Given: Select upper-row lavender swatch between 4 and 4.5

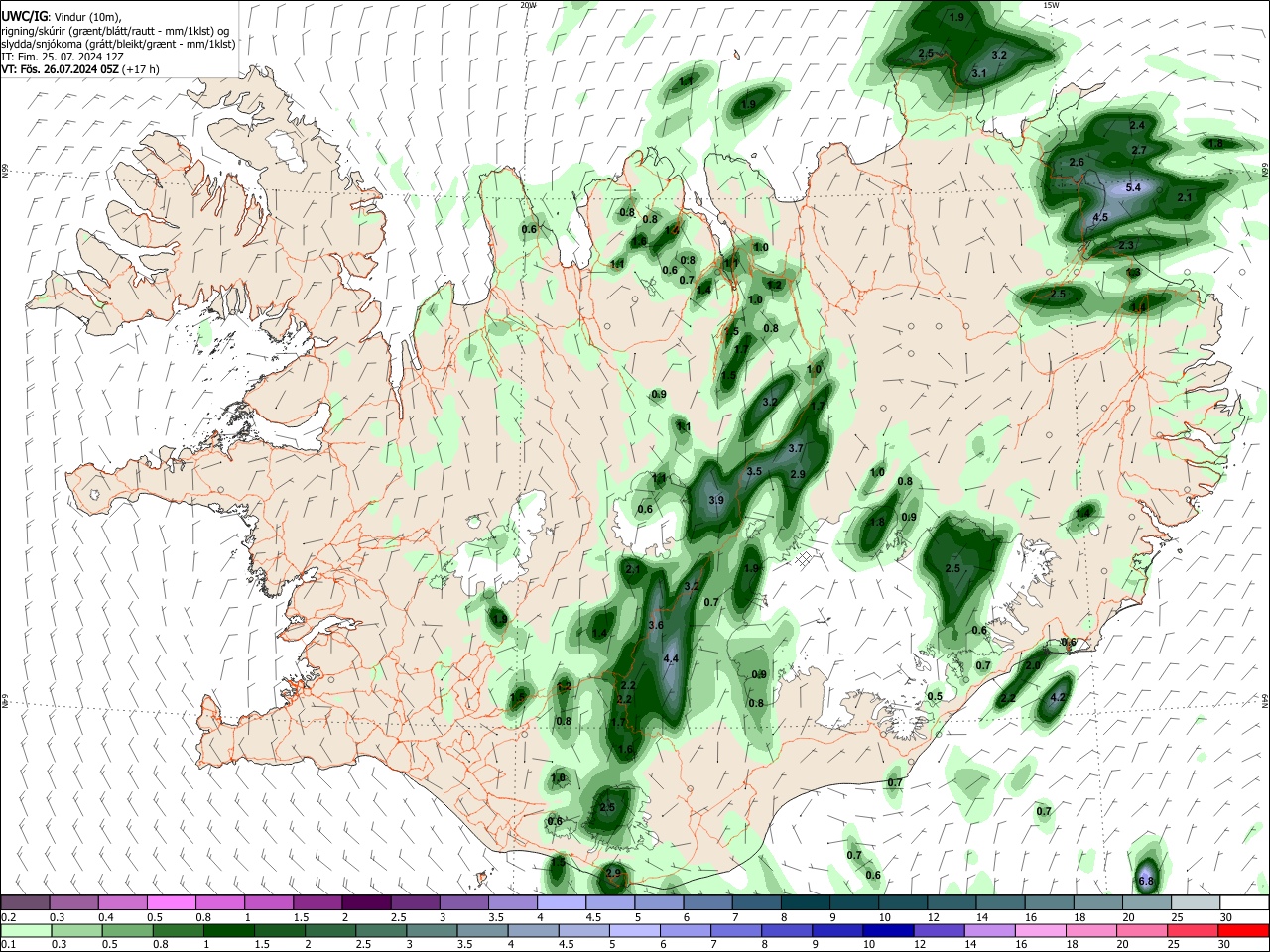Looking at the screenshot, I should 562,903.
